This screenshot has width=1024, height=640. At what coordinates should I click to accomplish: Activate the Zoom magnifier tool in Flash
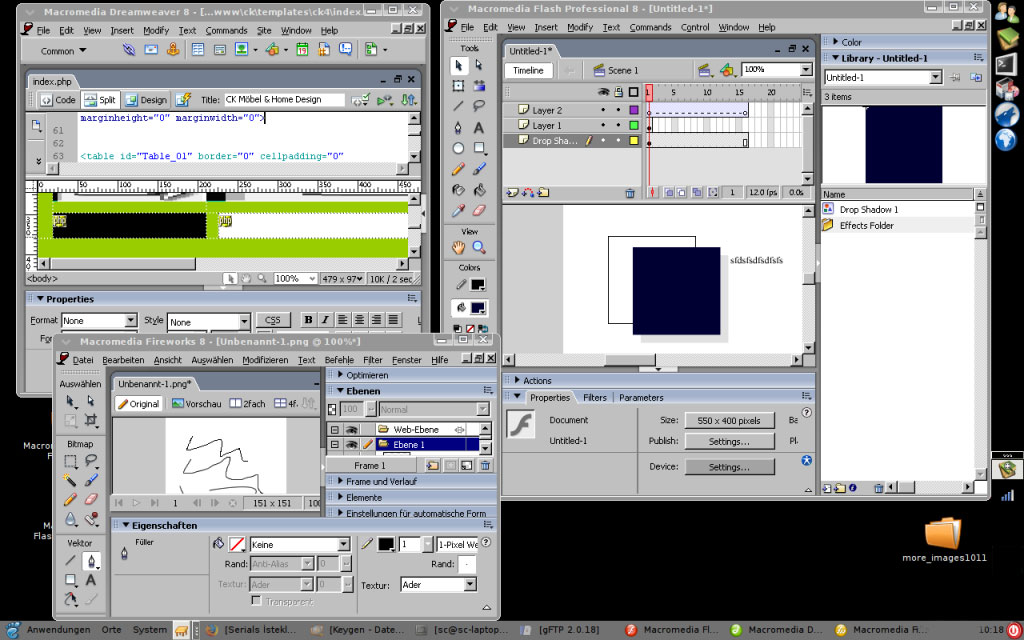[479, 247]
